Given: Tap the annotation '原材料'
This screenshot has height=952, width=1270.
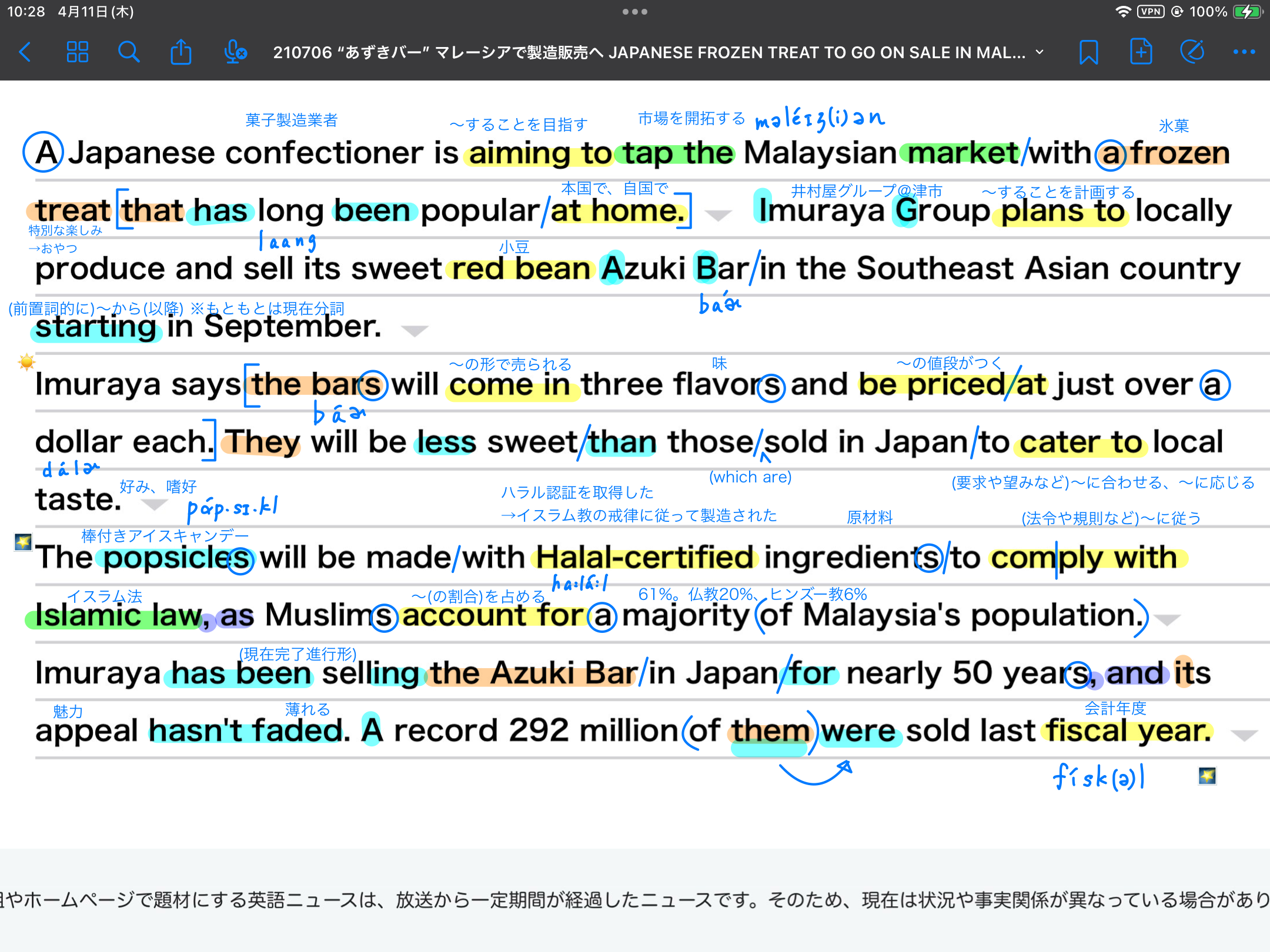Looking at the screenshot, I should (x=870, y=517).
